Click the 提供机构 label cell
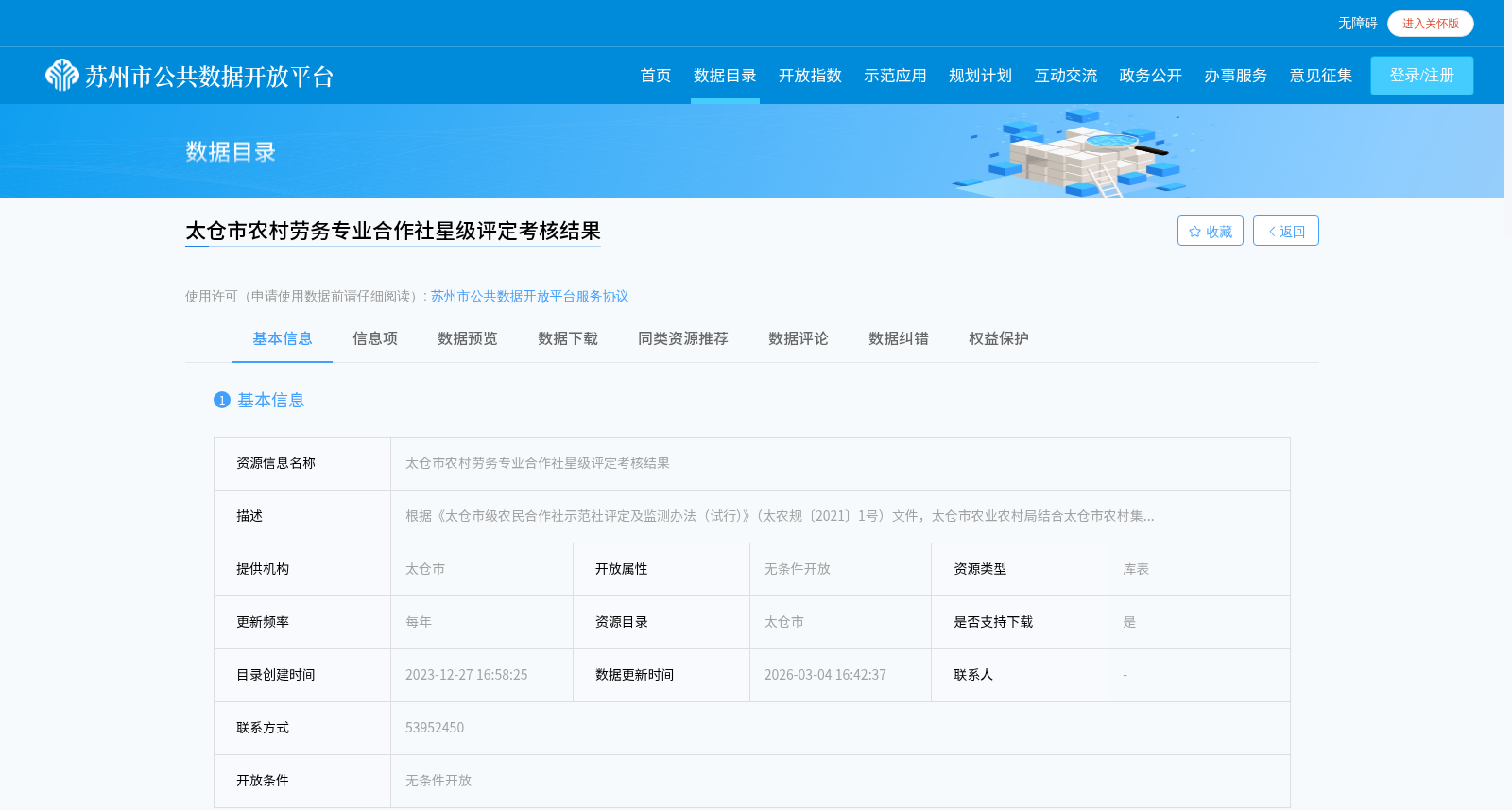 [302, 569]
